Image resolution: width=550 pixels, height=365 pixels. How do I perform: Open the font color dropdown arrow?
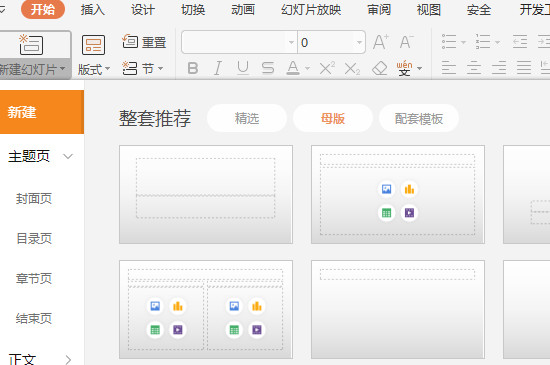[x=308, y=68]
